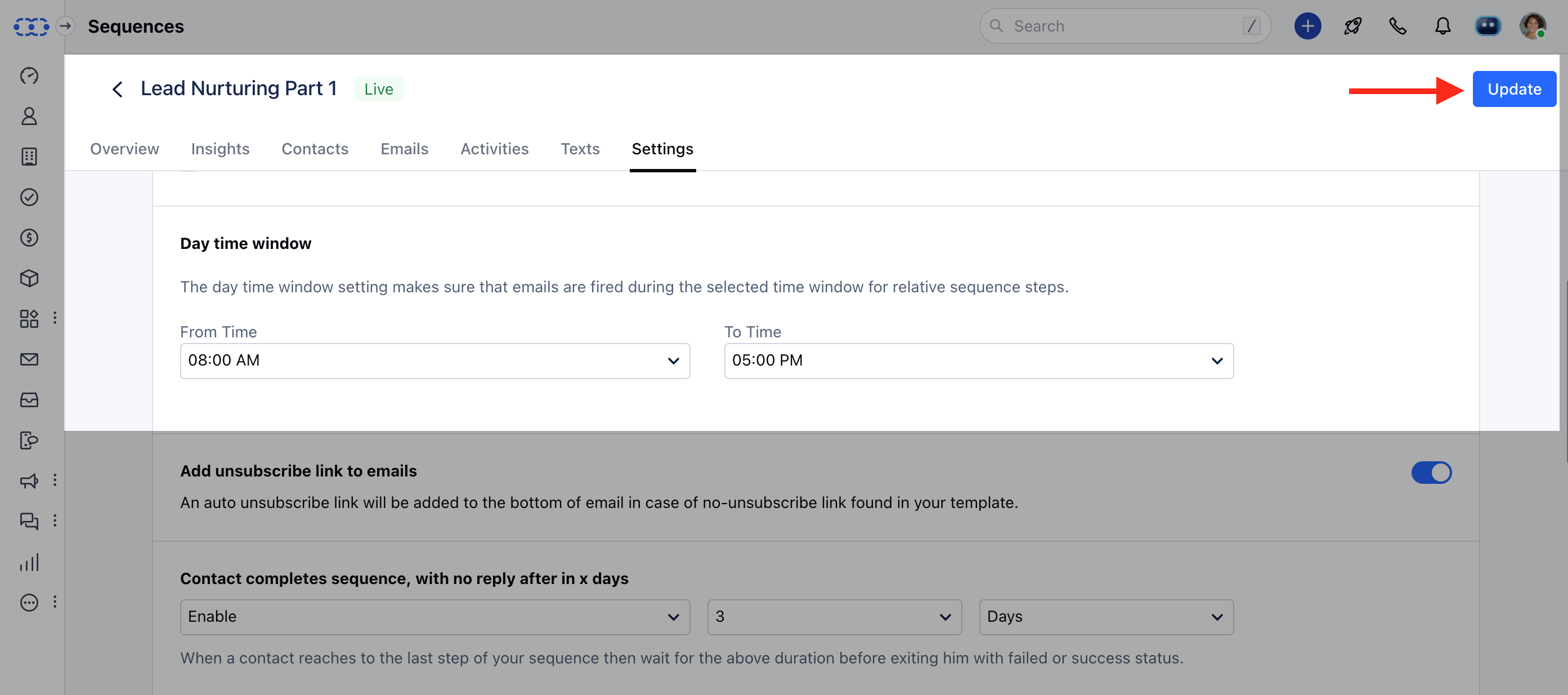
Task: Click the Lead Nurturing Part 1 title
Action: [x=239, y=89]
